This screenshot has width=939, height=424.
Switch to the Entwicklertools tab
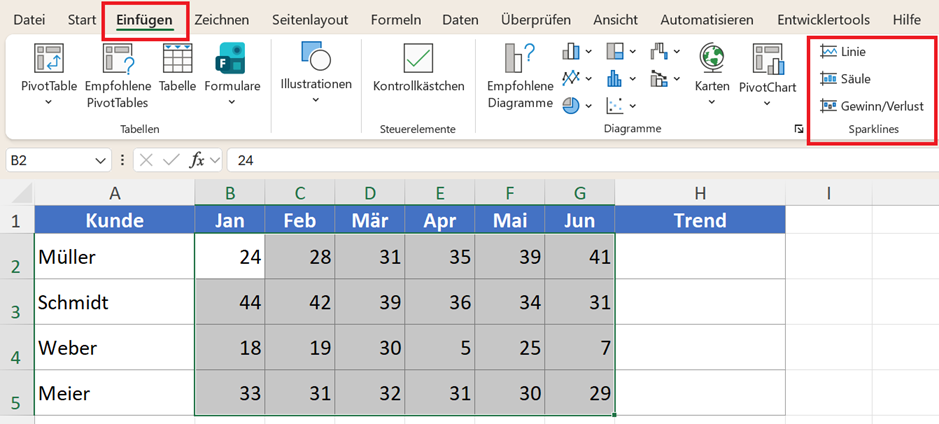coord(823,20)
